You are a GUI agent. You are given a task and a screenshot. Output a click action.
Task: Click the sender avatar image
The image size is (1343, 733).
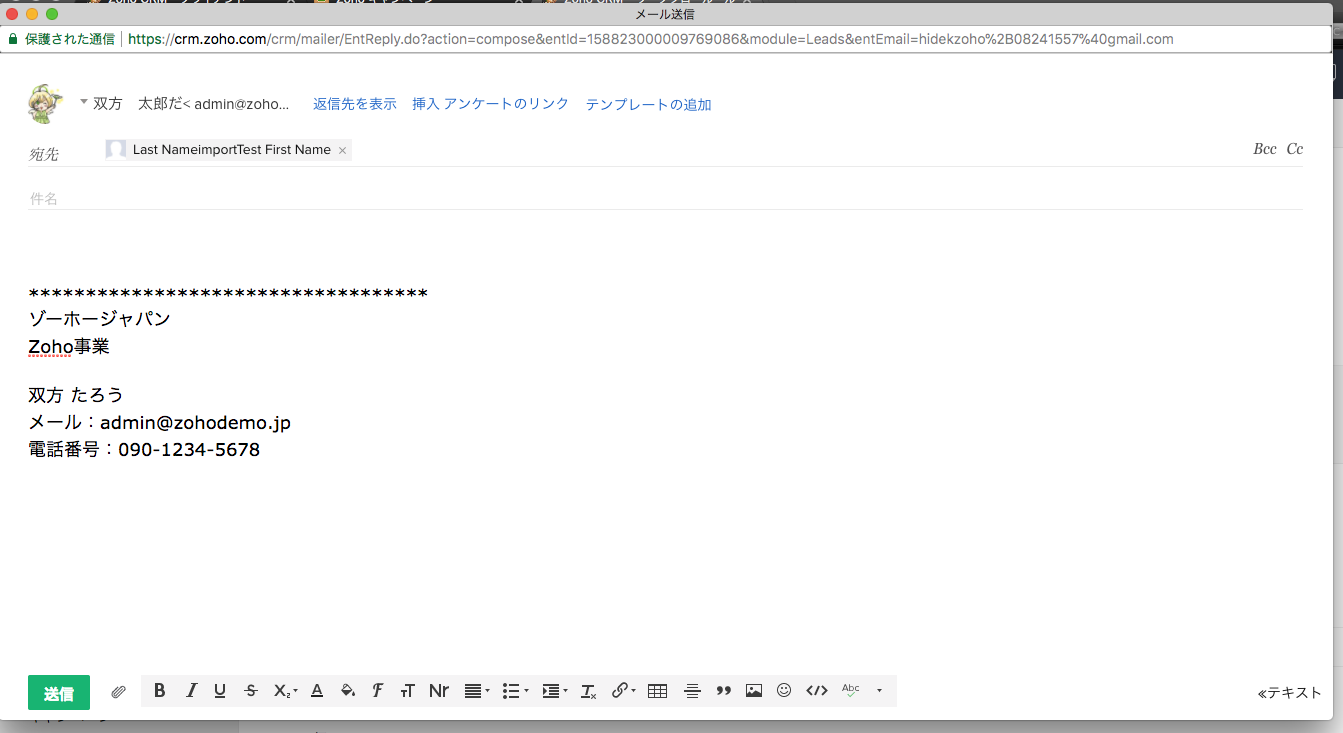(47, 104)
